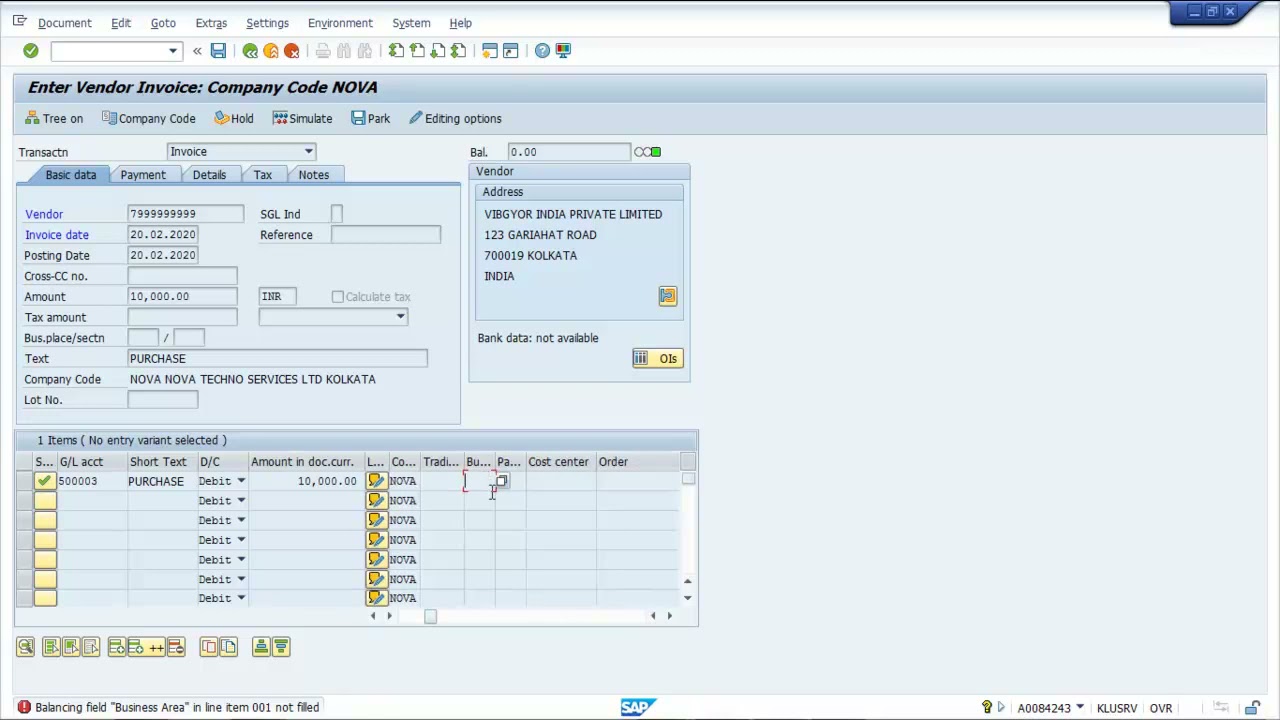
Task: Go to the Last page icon
Action: [x=459, y=50]
